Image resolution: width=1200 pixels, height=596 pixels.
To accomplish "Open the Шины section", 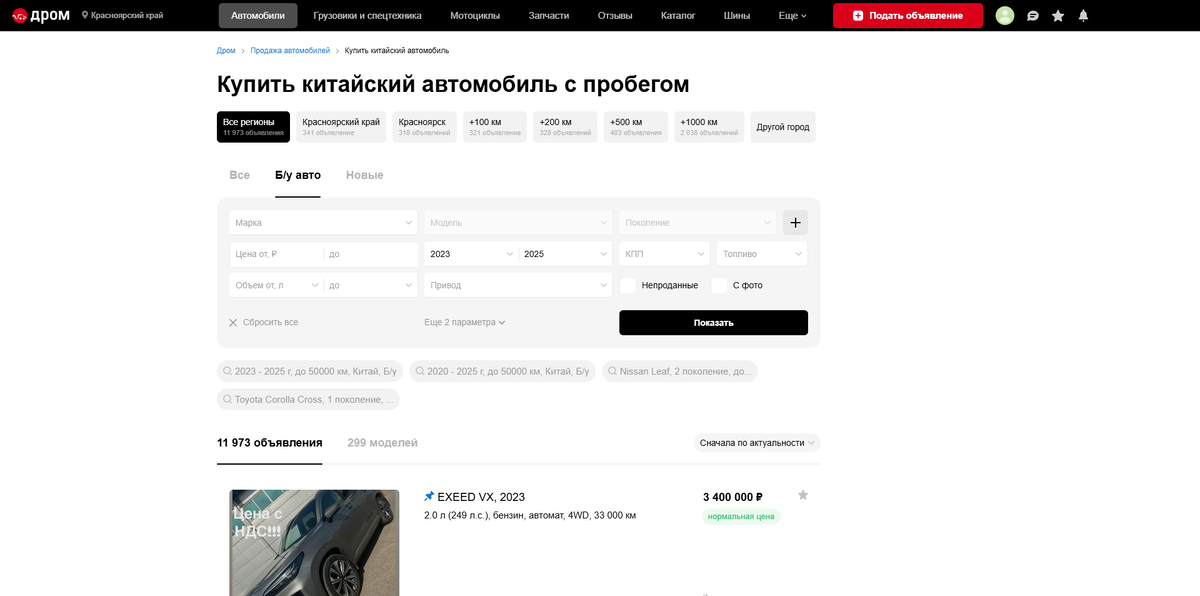I will point(737,15).
